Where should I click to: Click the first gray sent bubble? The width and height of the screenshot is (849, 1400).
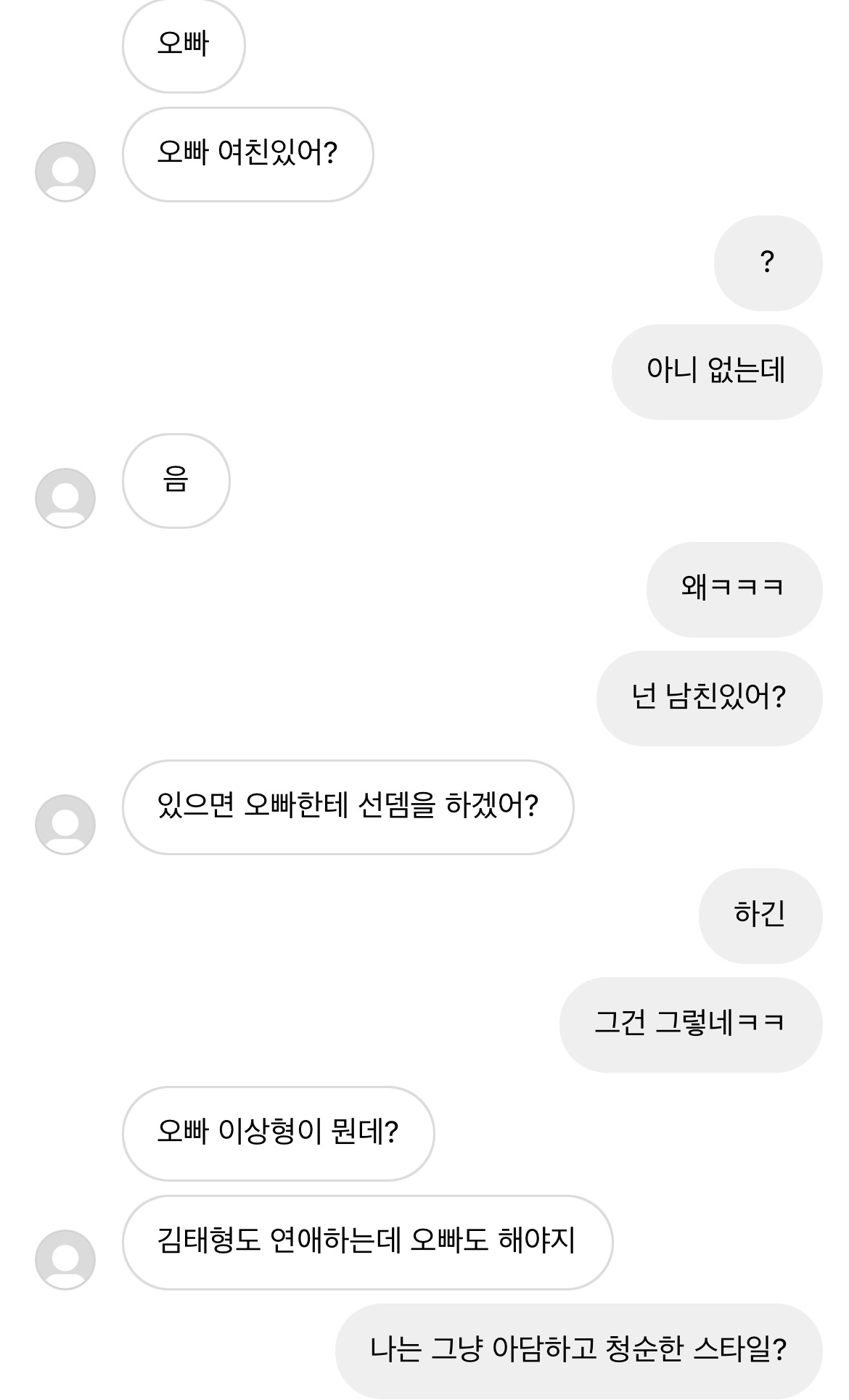coord(768,263)
